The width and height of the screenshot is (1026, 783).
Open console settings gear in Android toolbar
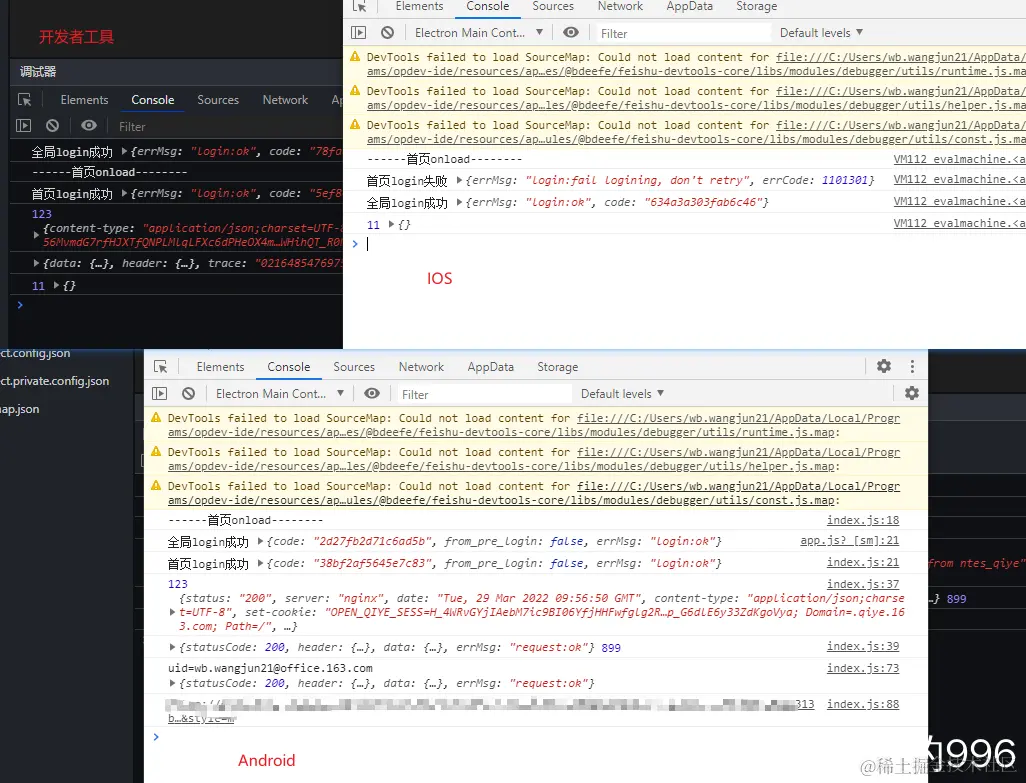click(x=911, y=393)
